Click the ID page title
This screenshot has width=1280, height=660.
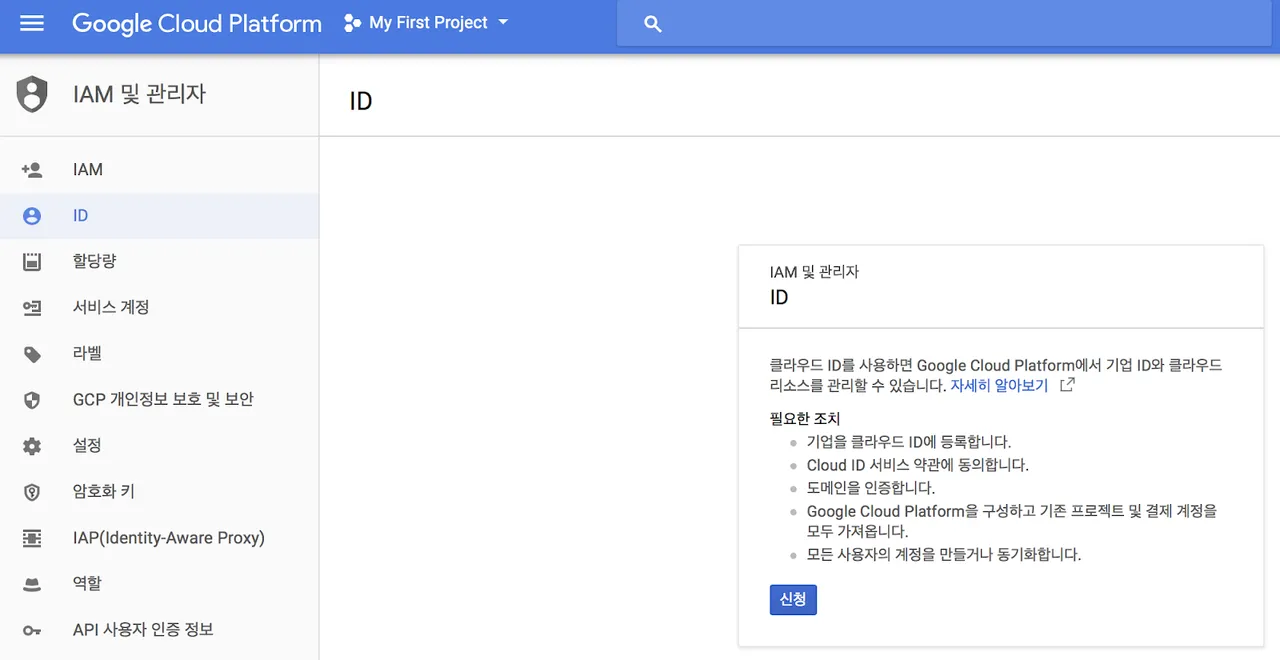(361, 101)
